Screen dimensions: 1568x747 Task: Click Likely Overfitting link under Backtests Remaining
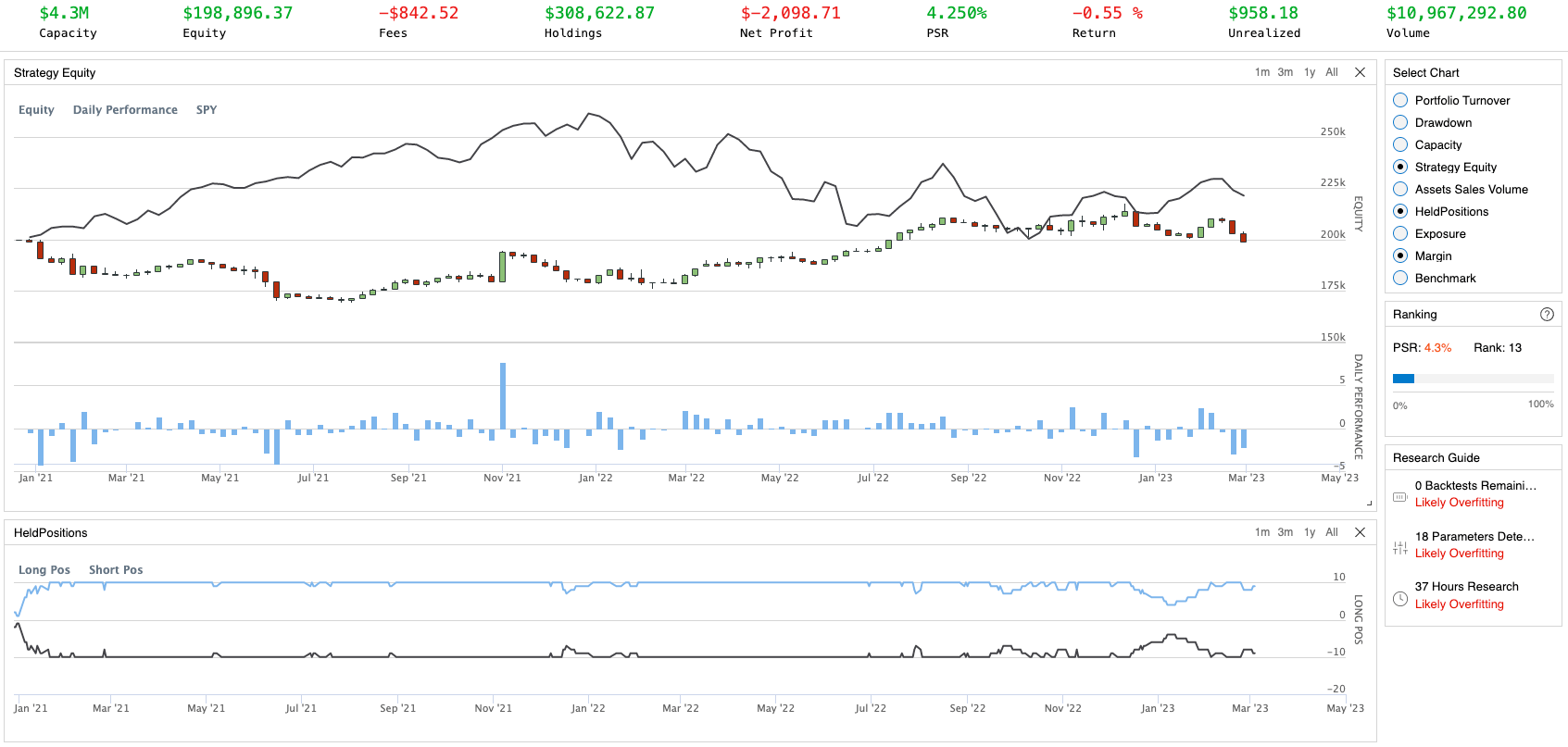pyautogui.click(x=1459, y=503)
